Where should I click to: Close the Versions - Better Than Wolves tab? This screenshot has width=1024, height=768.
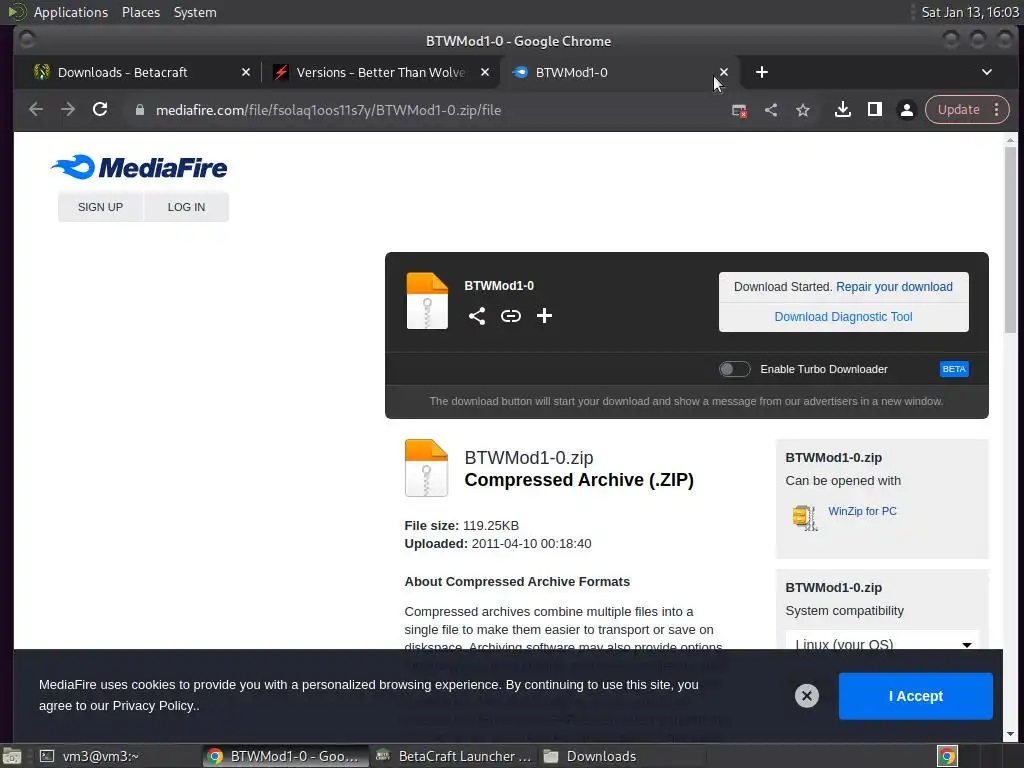click(x=485, y=72)
